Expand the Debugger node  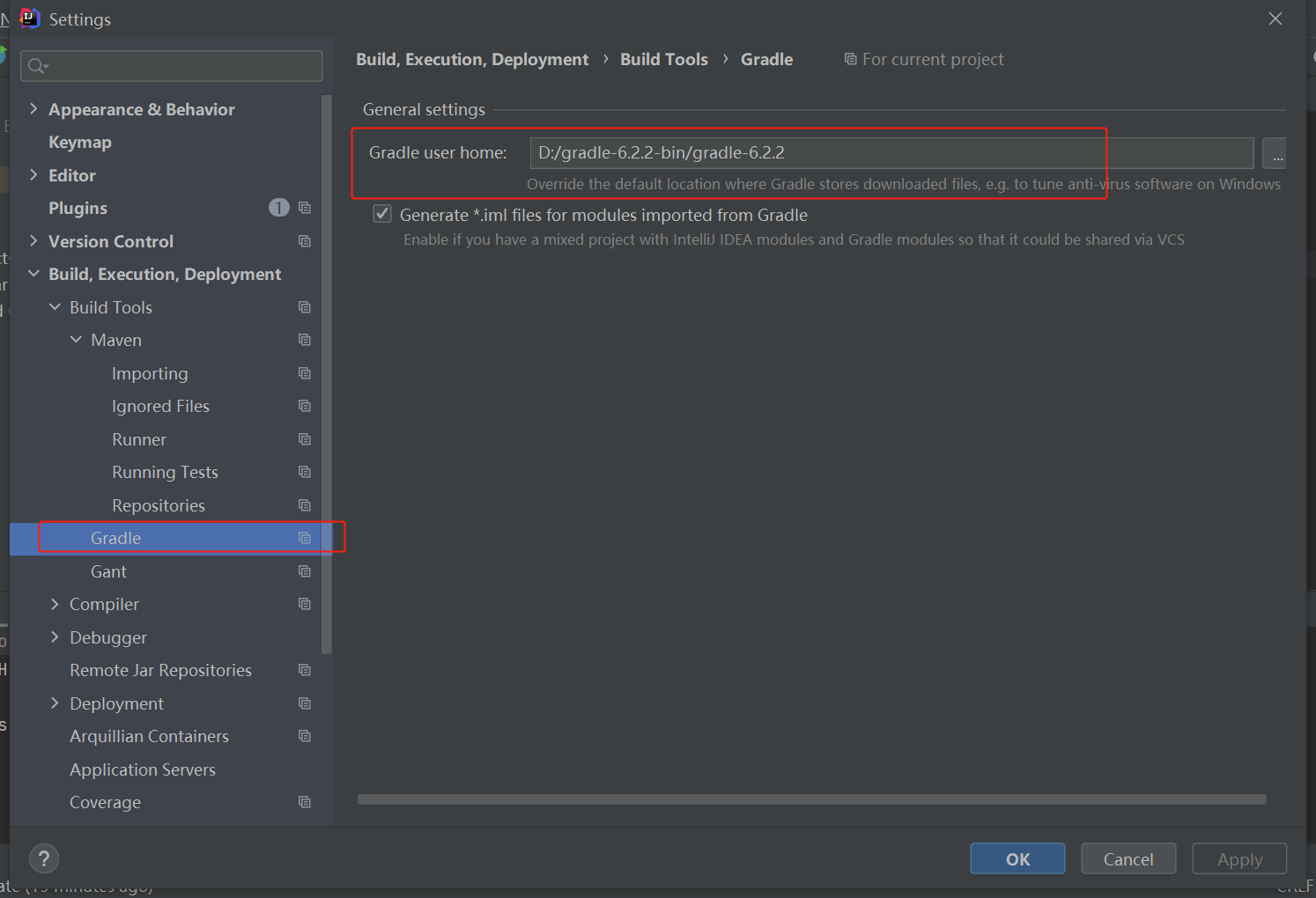tap(55, 637)
